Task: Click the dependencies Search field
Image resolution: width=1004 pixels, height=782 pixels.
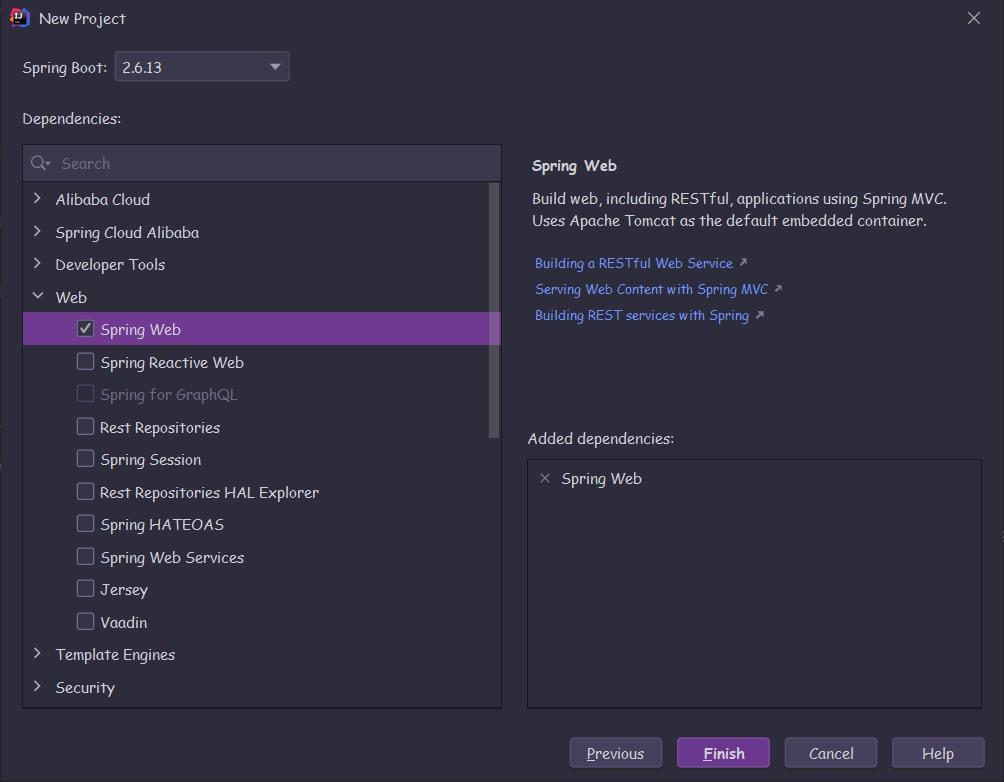Action: 270,163
